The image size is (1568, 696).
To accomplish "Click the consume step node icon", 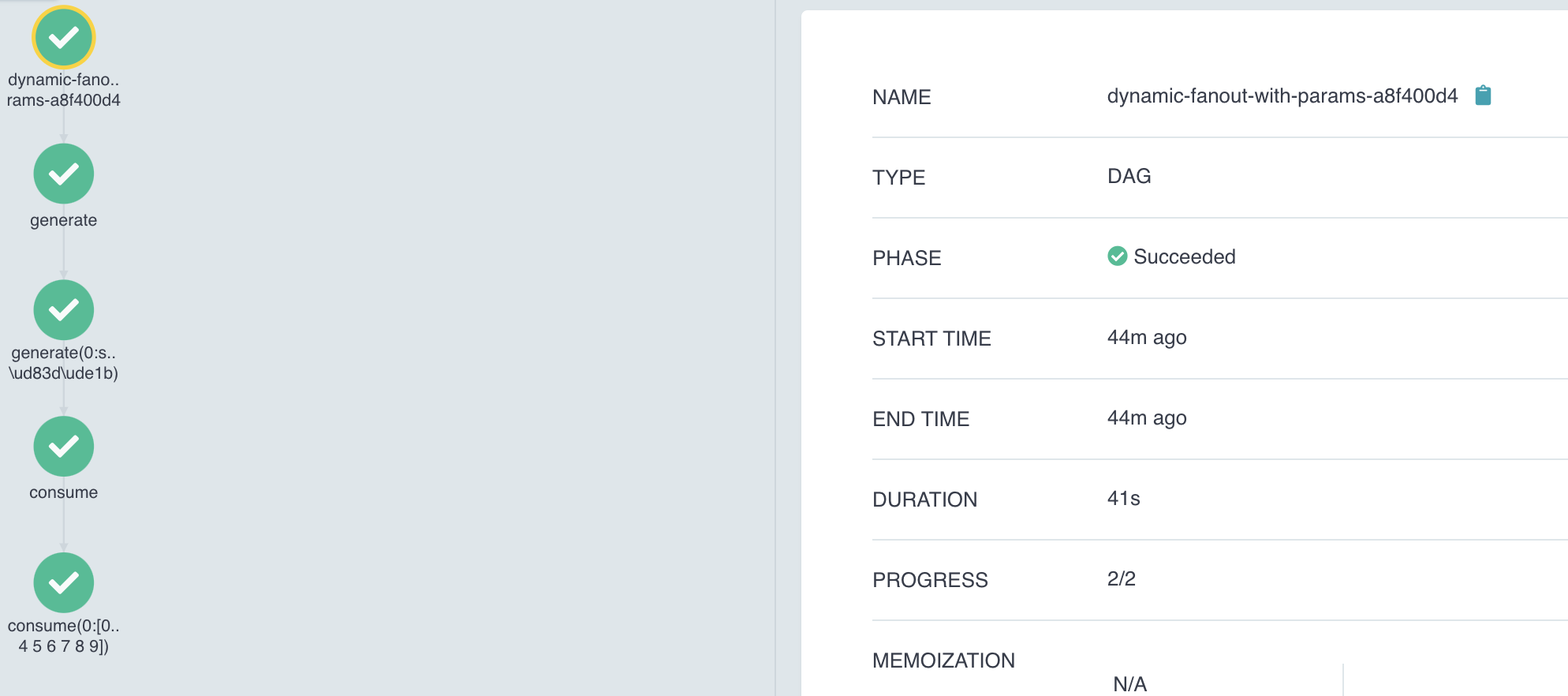I will pos(63,446).
